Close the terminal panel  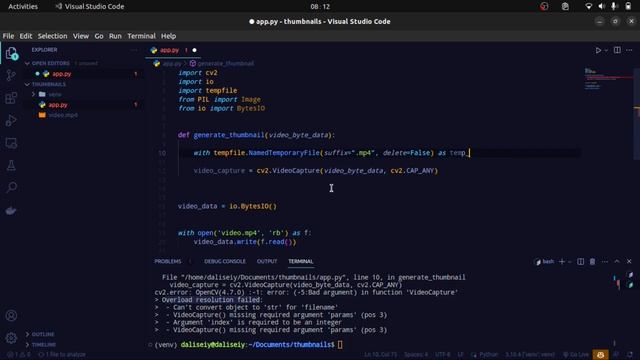(629, 262)
